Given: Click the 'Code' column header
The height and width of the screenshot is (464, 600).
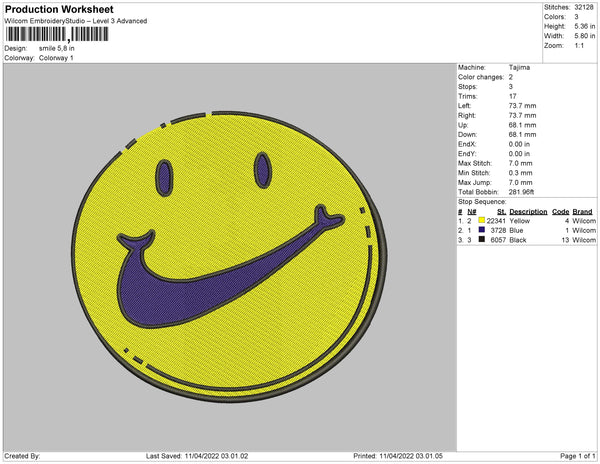Looking at the screenshot, I should (561, 212).
